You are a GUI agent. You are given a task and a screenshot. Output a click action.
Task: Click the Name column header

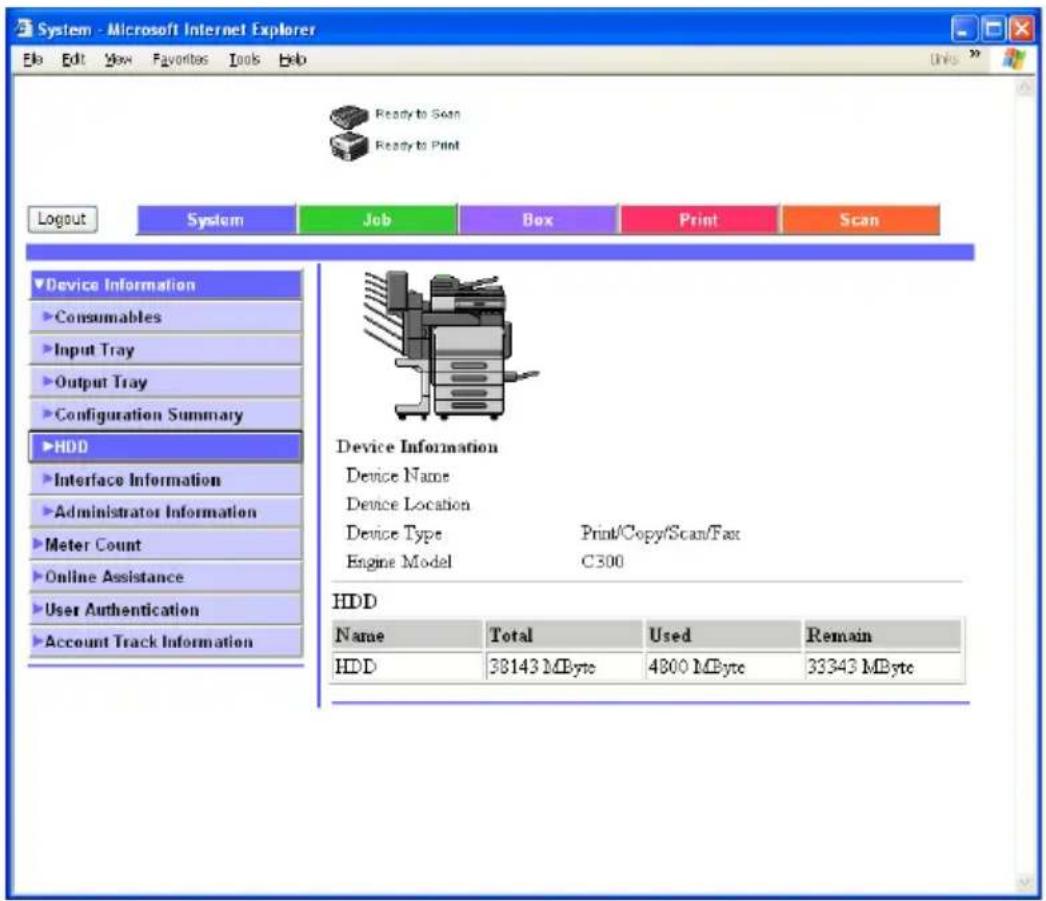point(408,635)
